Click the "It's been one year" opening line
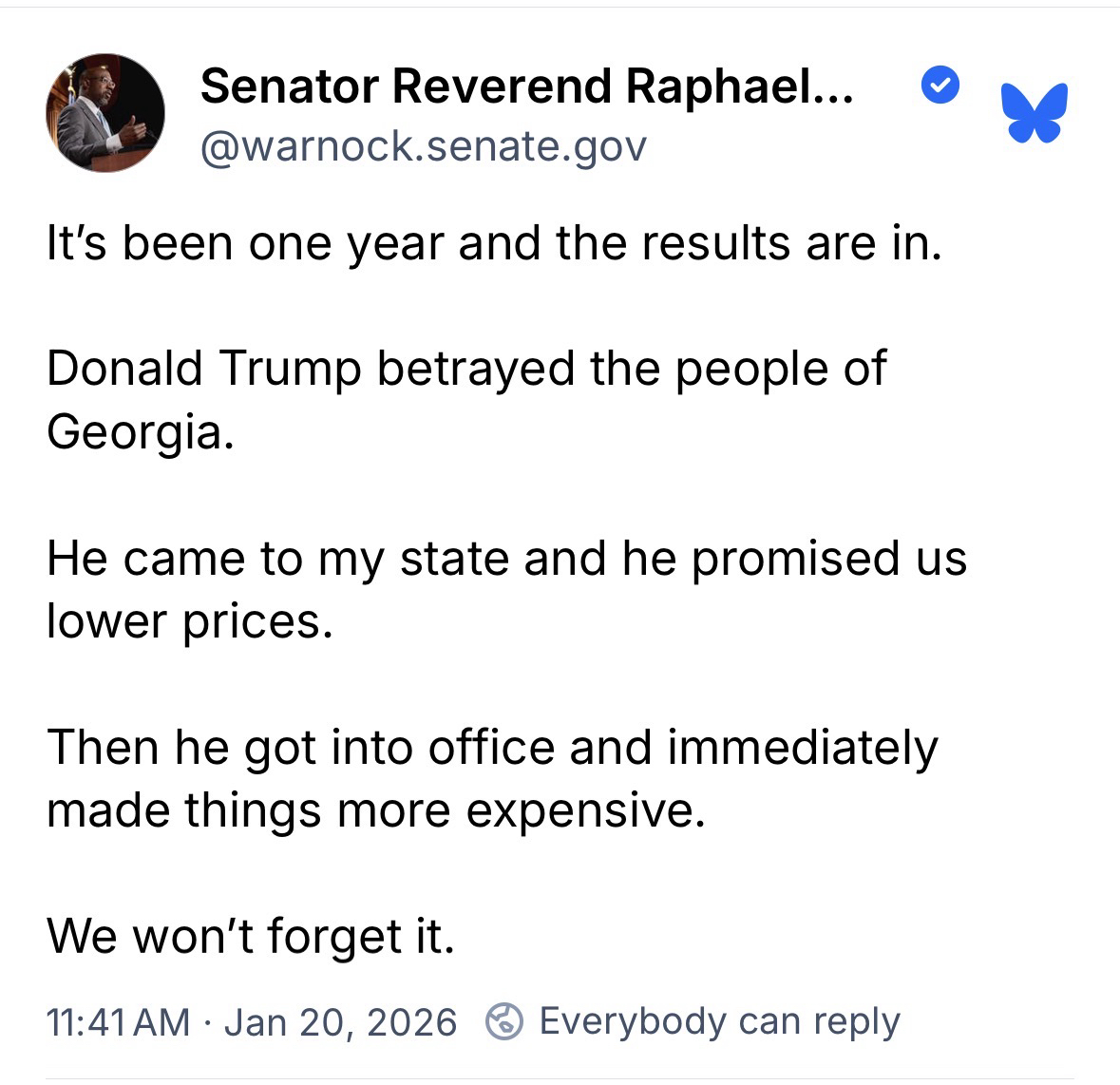 tap(494, 243)
